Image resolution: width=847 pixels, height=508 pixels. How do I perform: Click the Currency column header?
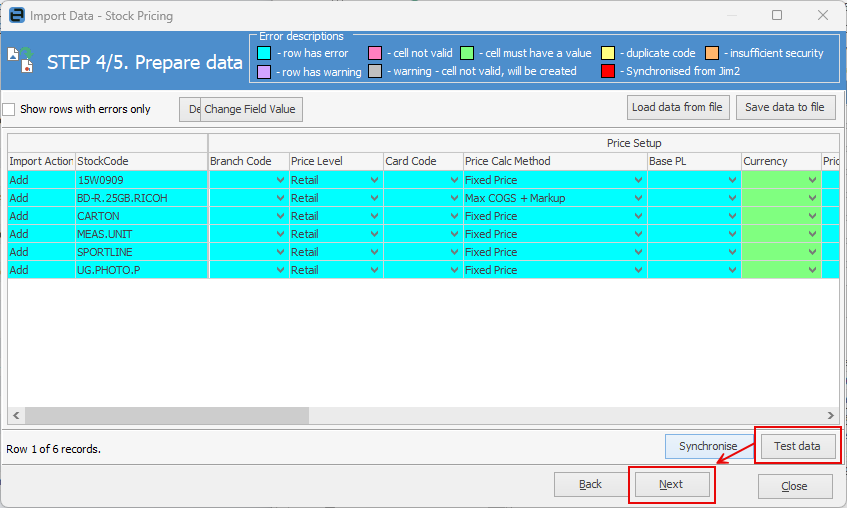pyautogui.click(x=781, y=161)
